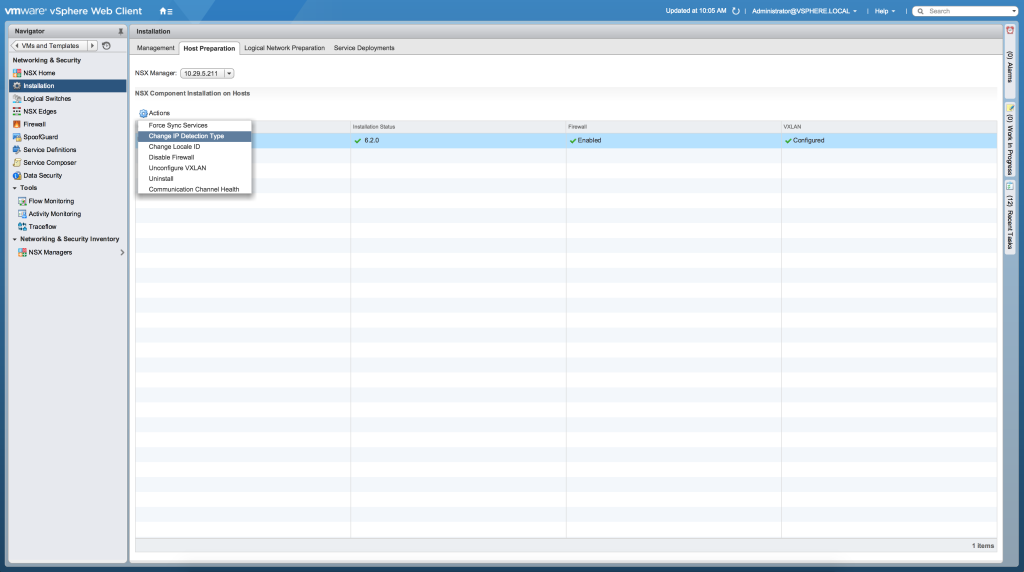
Task: Switch to the Management tab
Action: [155, 48]
